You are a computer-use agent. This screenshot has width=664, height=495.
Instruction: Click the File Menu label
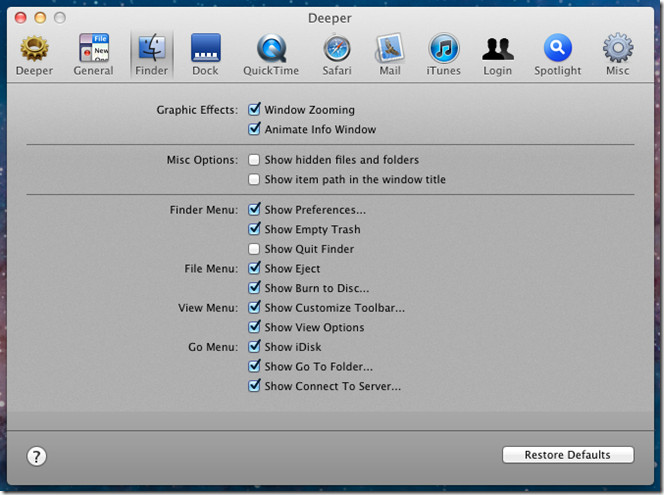pyautogui.click(x=211, y=268)
